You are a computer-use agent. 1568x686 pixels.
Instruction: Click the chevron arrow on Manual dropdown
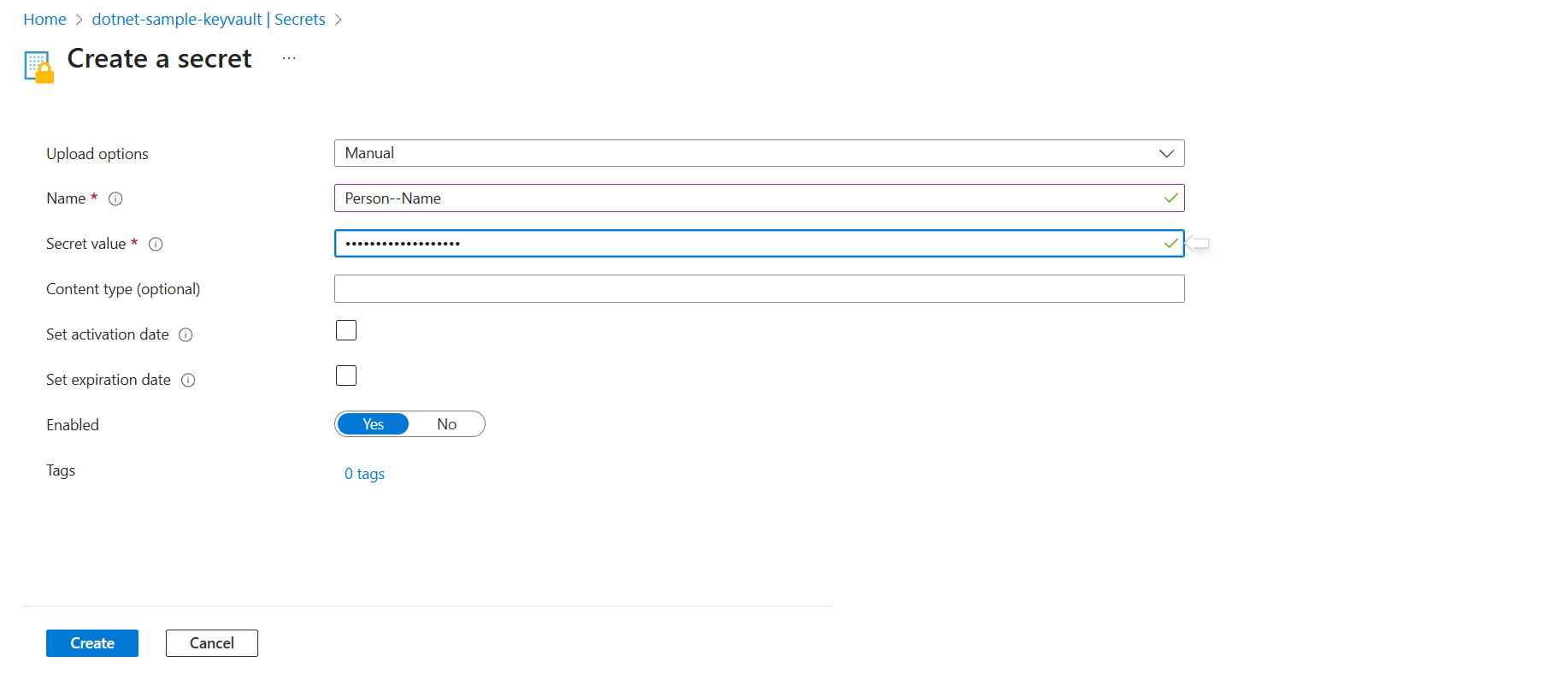coord(1166,153)
